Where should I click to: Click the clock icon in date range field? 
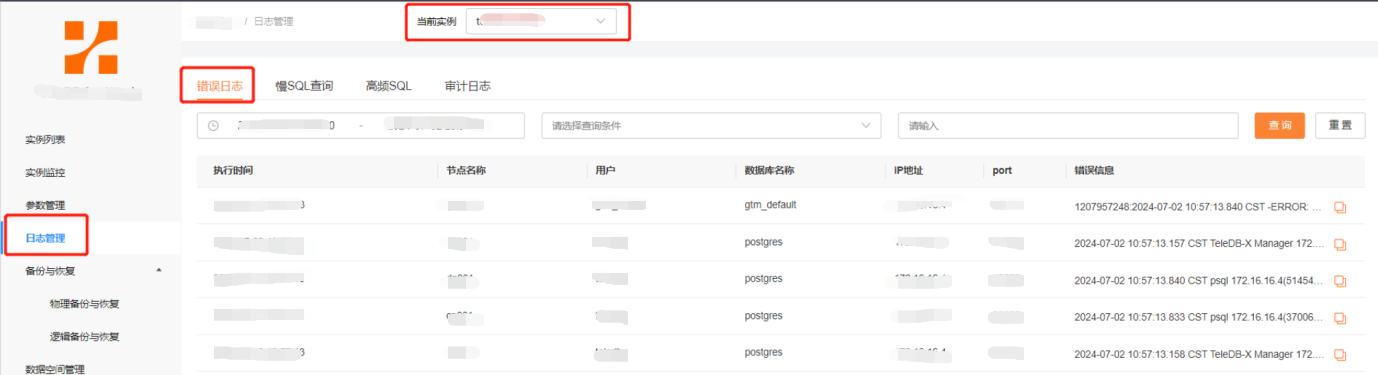[x=214, y=126]
